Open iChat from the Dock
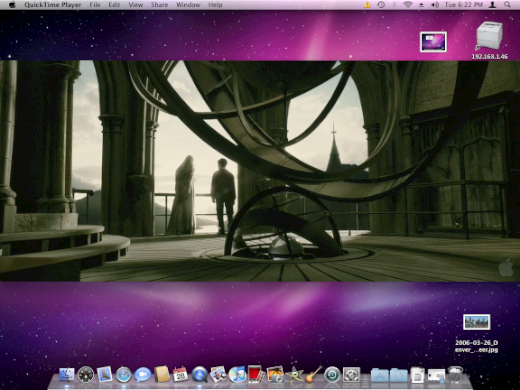 143,375
